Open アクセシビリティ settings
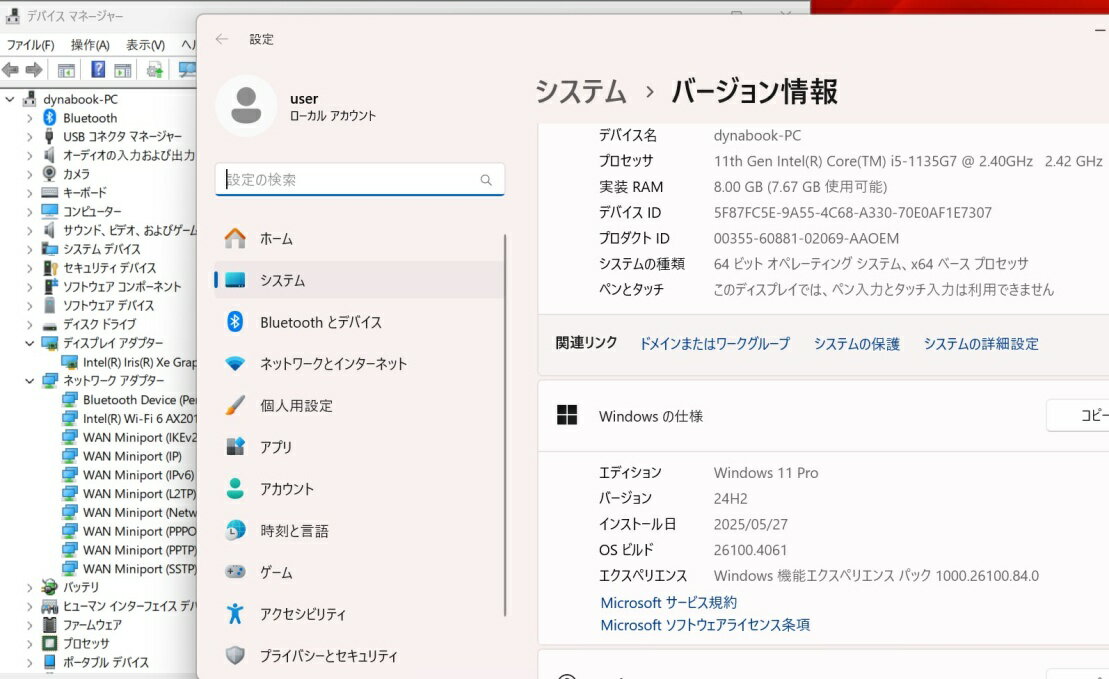The image size is (1109, 679). 303,614
